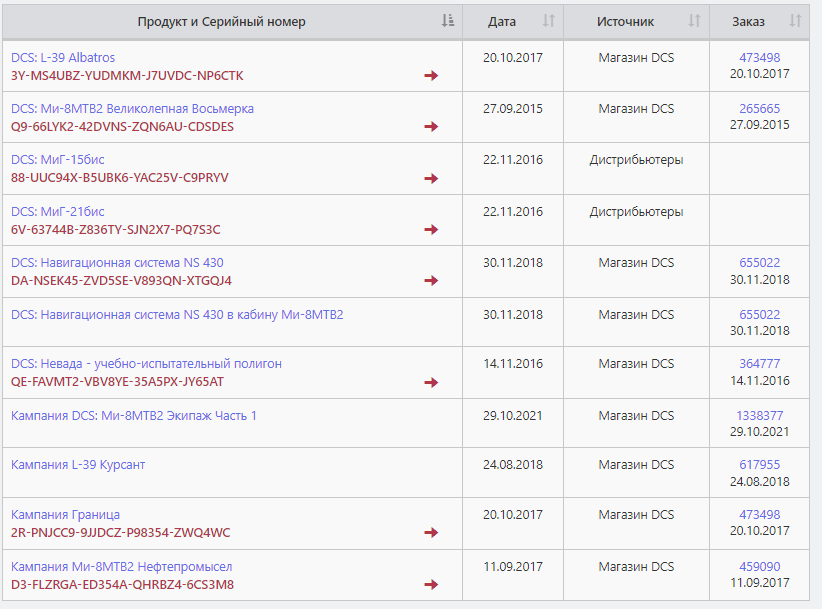Image resolution: width=822 pixels, height=609 pixels.
Task: Open order number 265665
Action: [x=760, y=108]
